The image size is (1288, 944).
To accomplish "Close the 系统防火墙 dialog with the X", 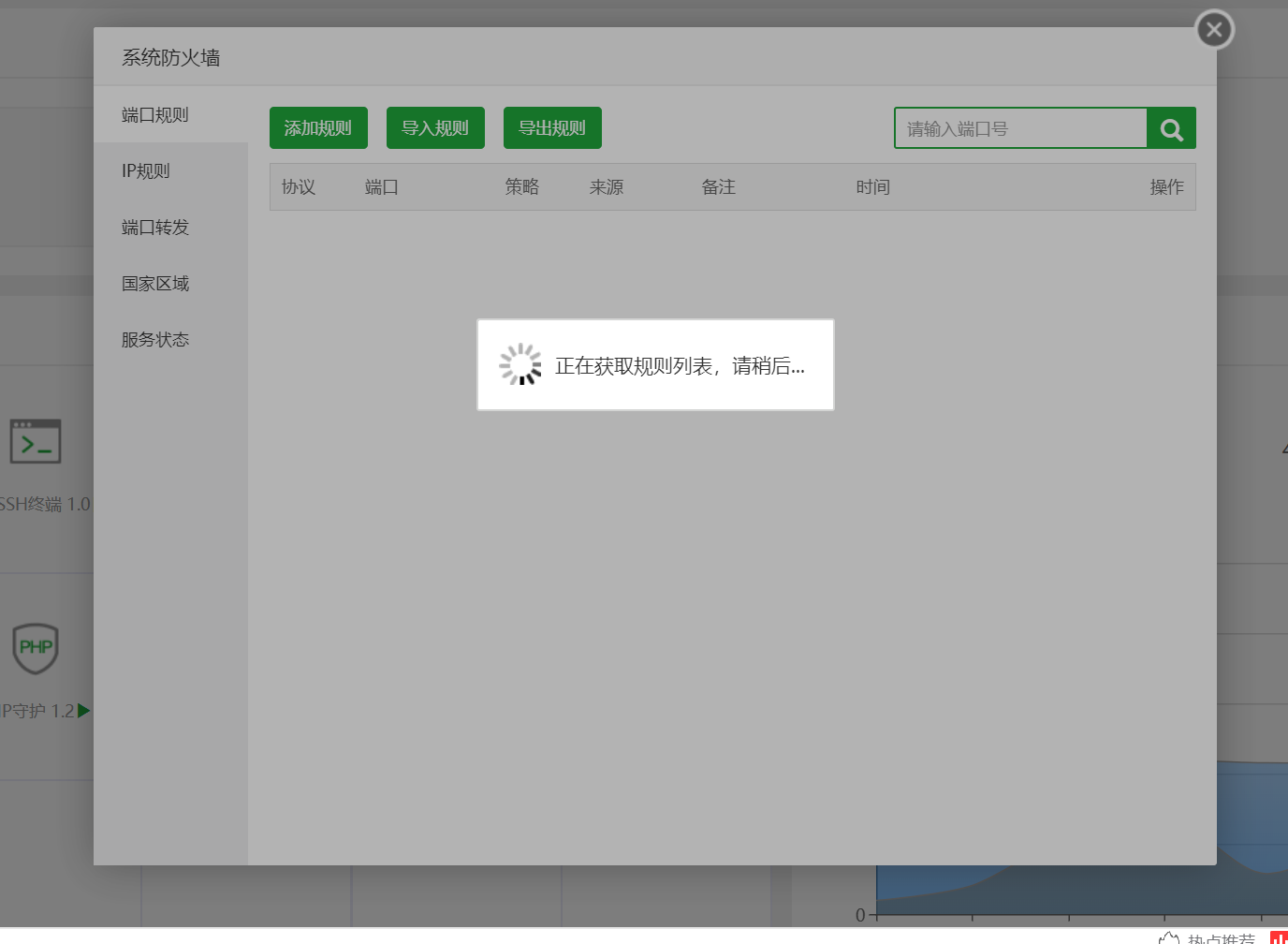I will [x=1214, y=29].
